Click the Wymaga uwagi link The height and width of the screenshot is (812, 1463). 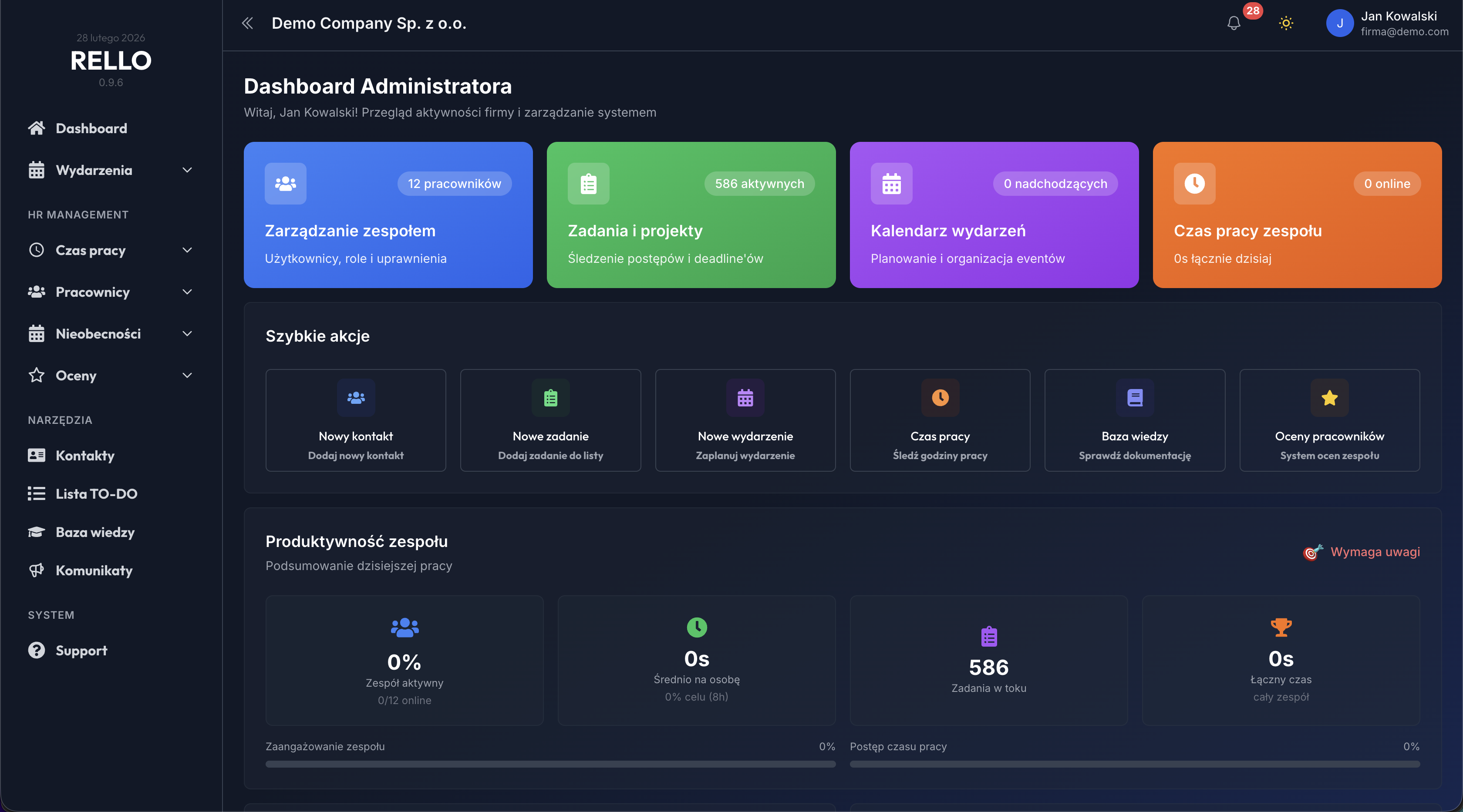pyautogui.click(x=1377, y=552)
